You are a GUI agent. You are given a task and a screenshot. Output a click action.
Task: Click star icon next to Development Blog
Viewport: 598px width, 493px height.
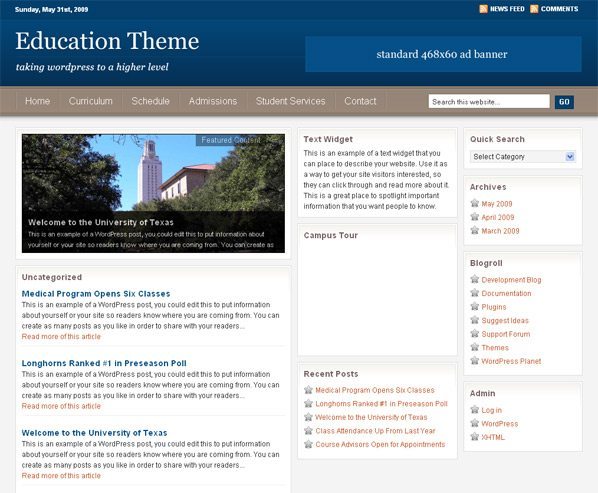[474, 279]
